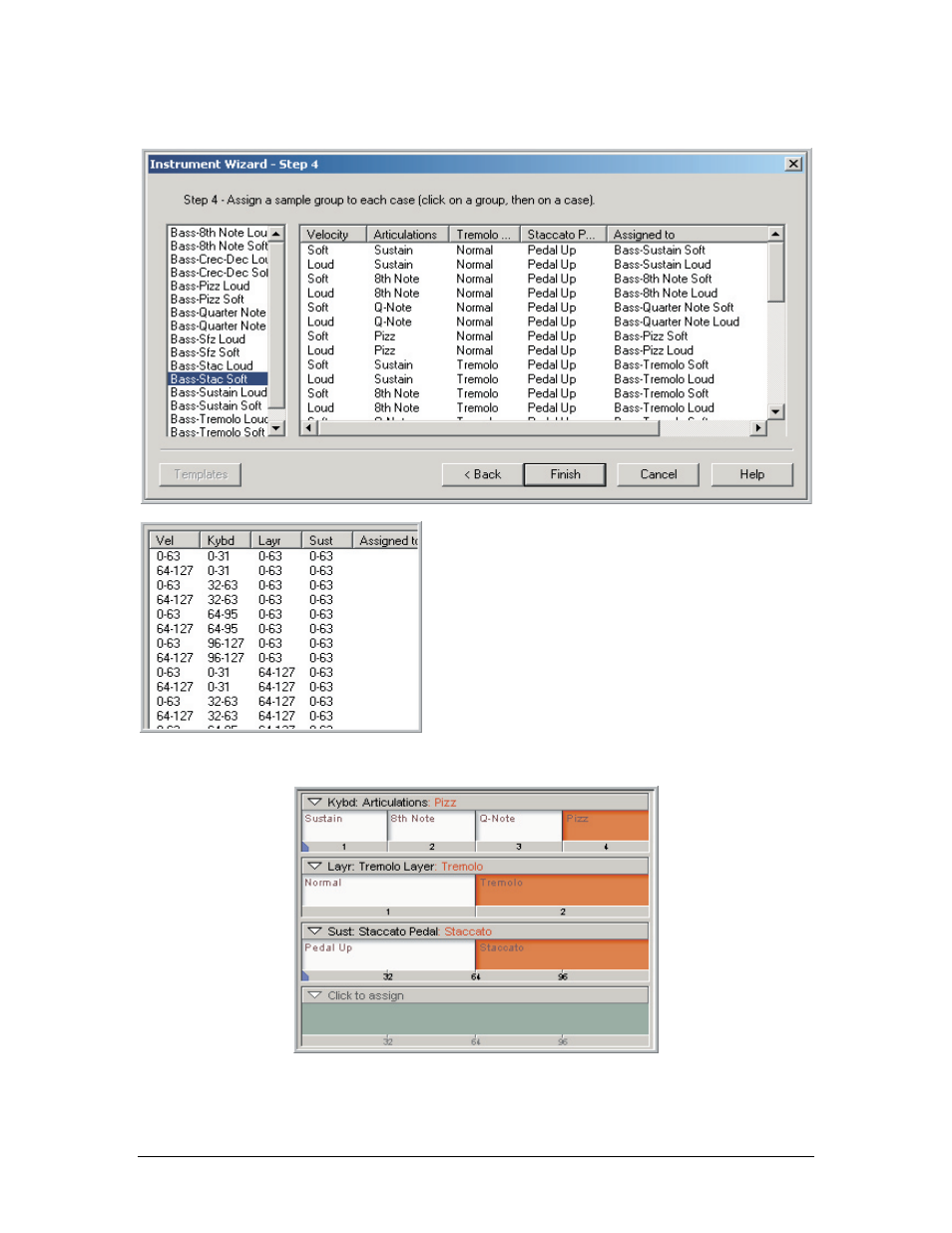This screenshot has height=1233, width=952.
Task: Select Bass-Sustain Soft sample group
Action: 219,405
